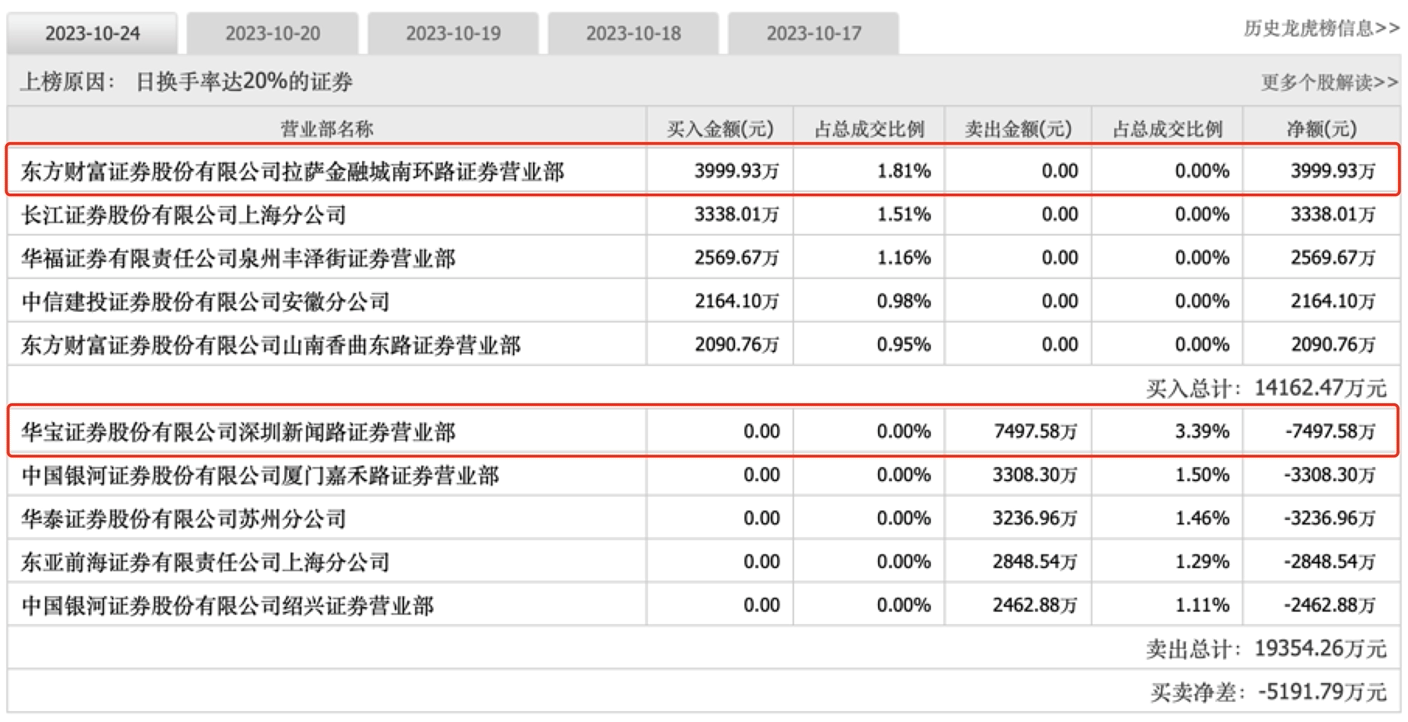Viewport: 1408px width, 722px height.
Task: Click buy amount 3999.93万 for 拉萨金融城南环路
Action: coord(738,171)
